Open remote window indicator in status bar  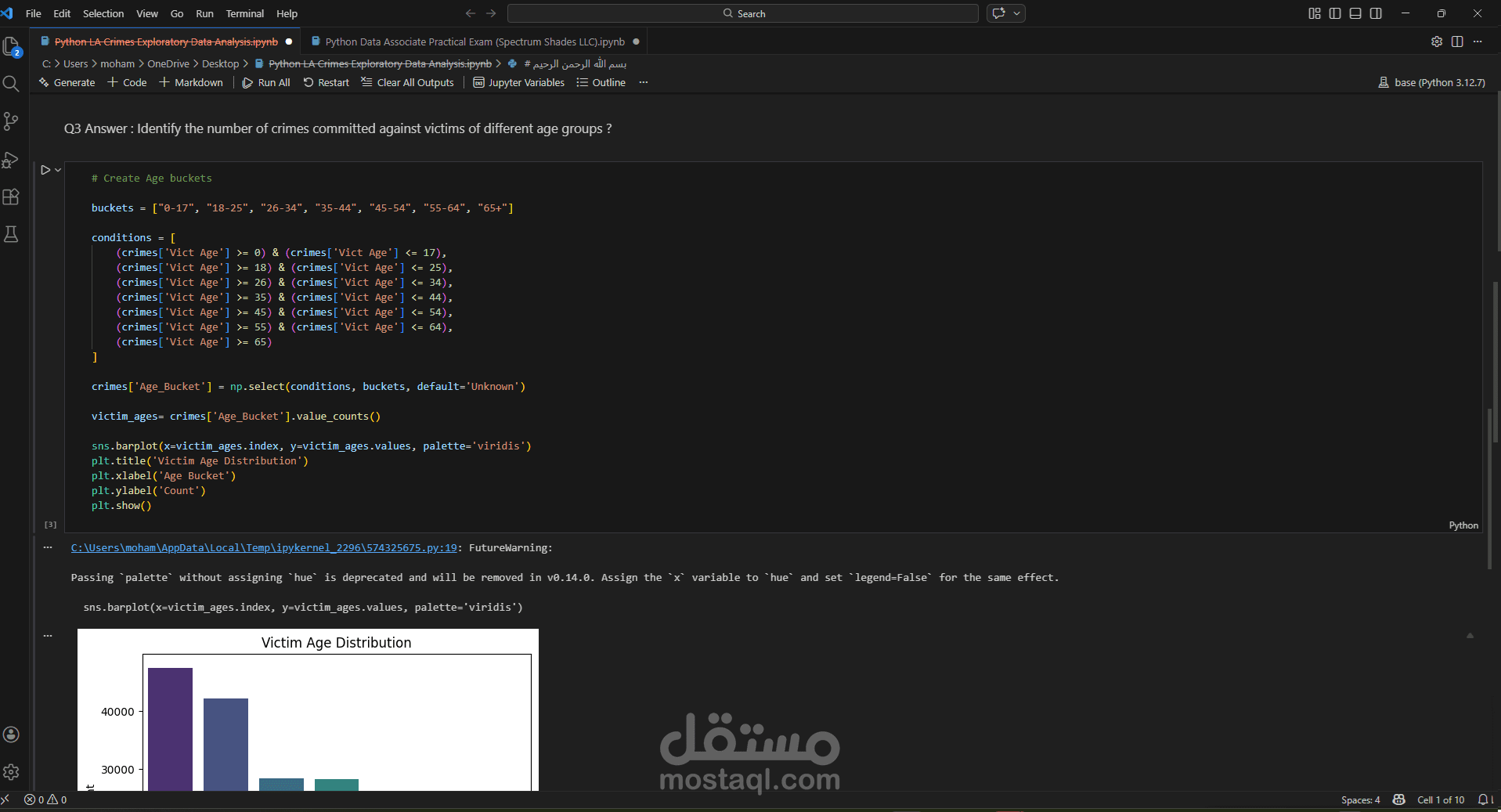[x=6, y=799]
